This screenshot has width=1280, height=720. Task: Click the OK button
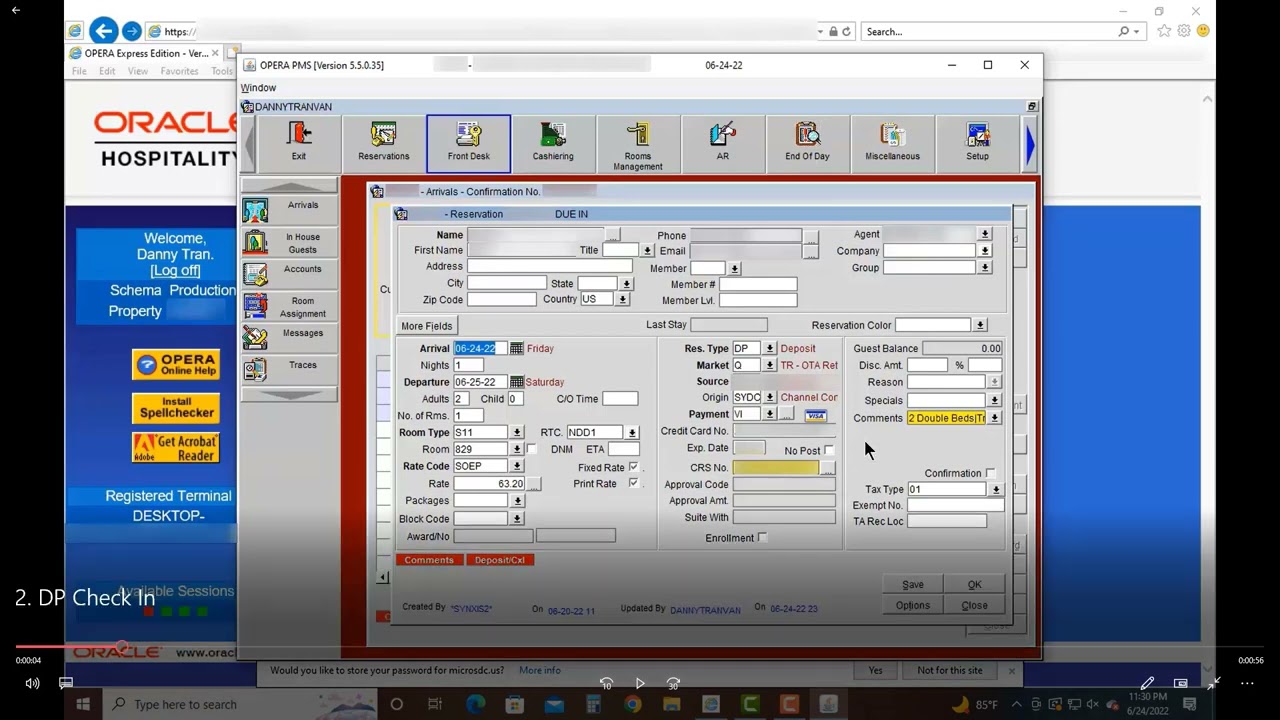point(974,585)
